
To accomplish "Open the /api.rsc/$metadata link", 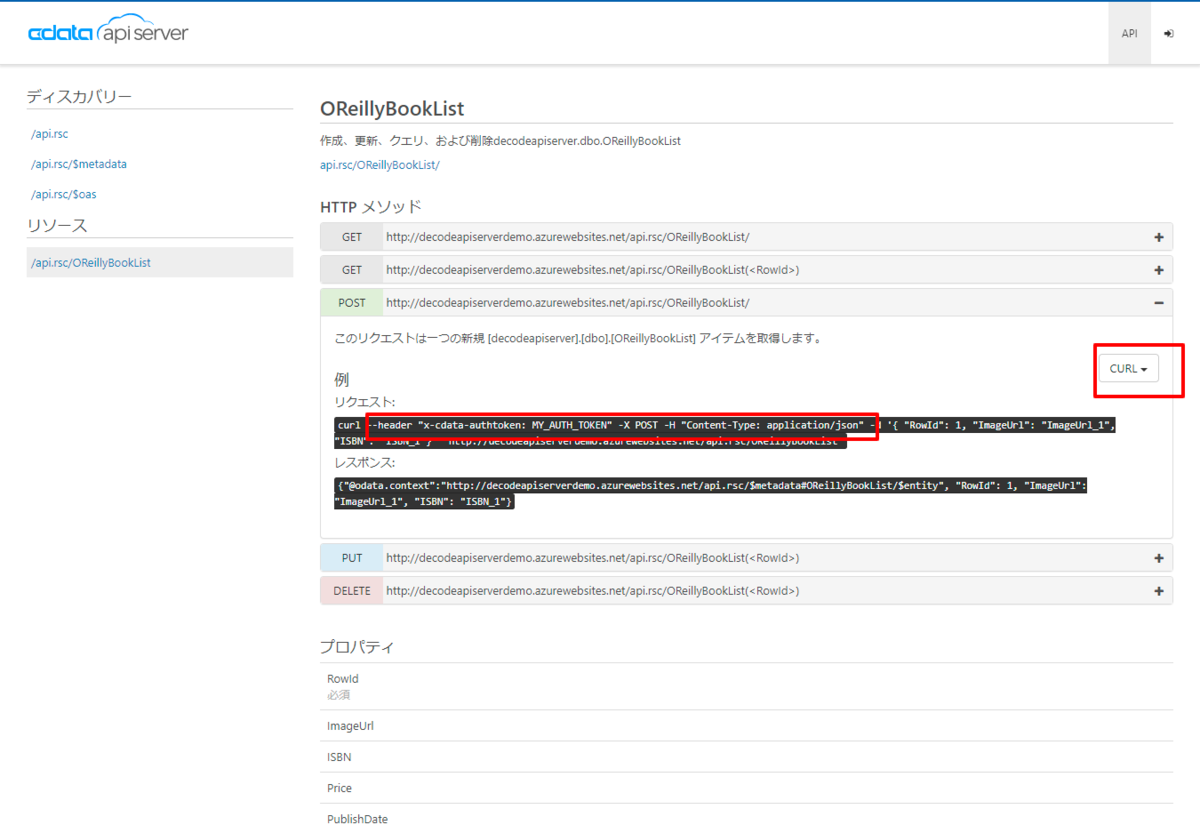I will click(79, 164).
